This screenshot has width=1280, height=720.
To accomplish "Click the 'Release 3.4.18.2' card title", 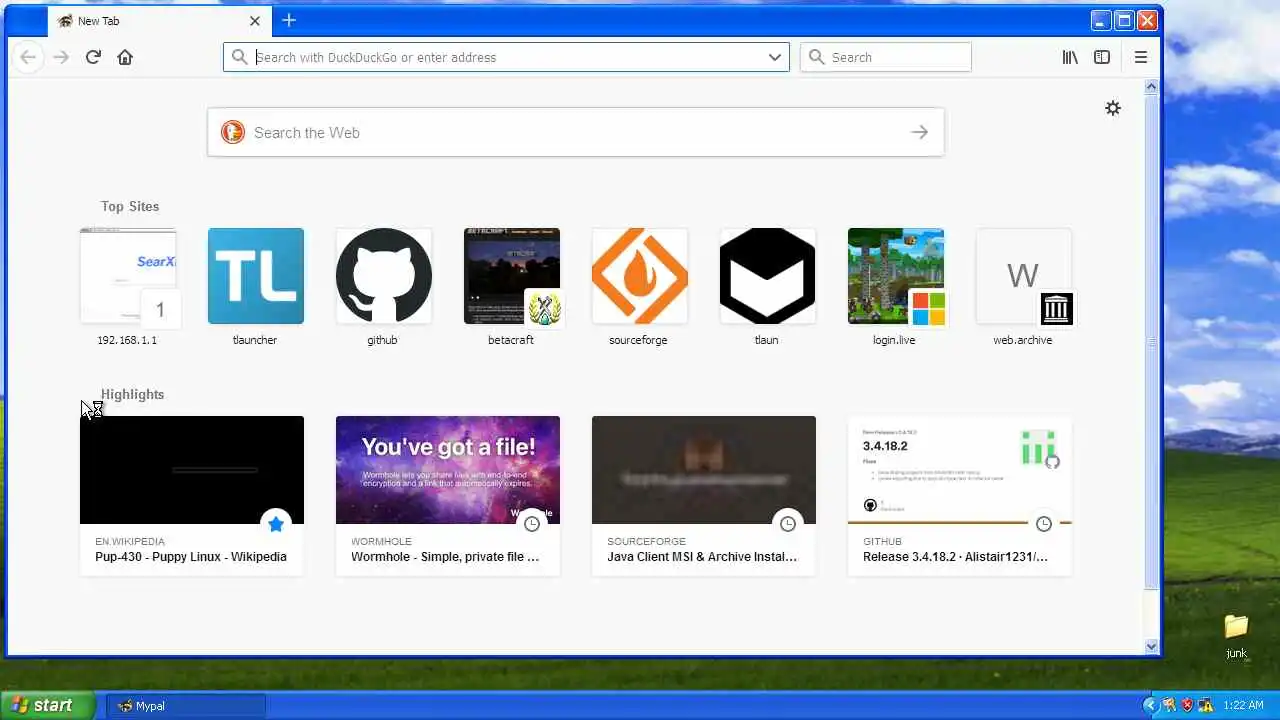I will pyautogui.click(x=955, y=557).
